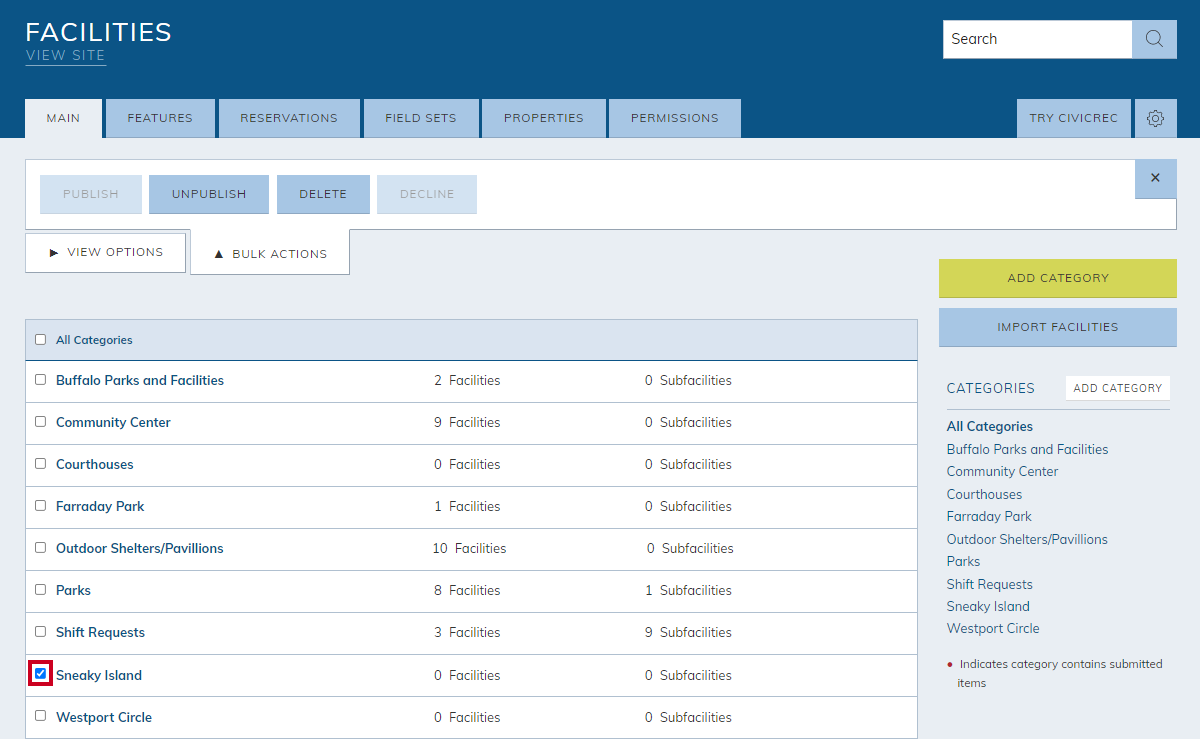Check the Buffalo Parks and Facilities checkbox

point(41,380)
